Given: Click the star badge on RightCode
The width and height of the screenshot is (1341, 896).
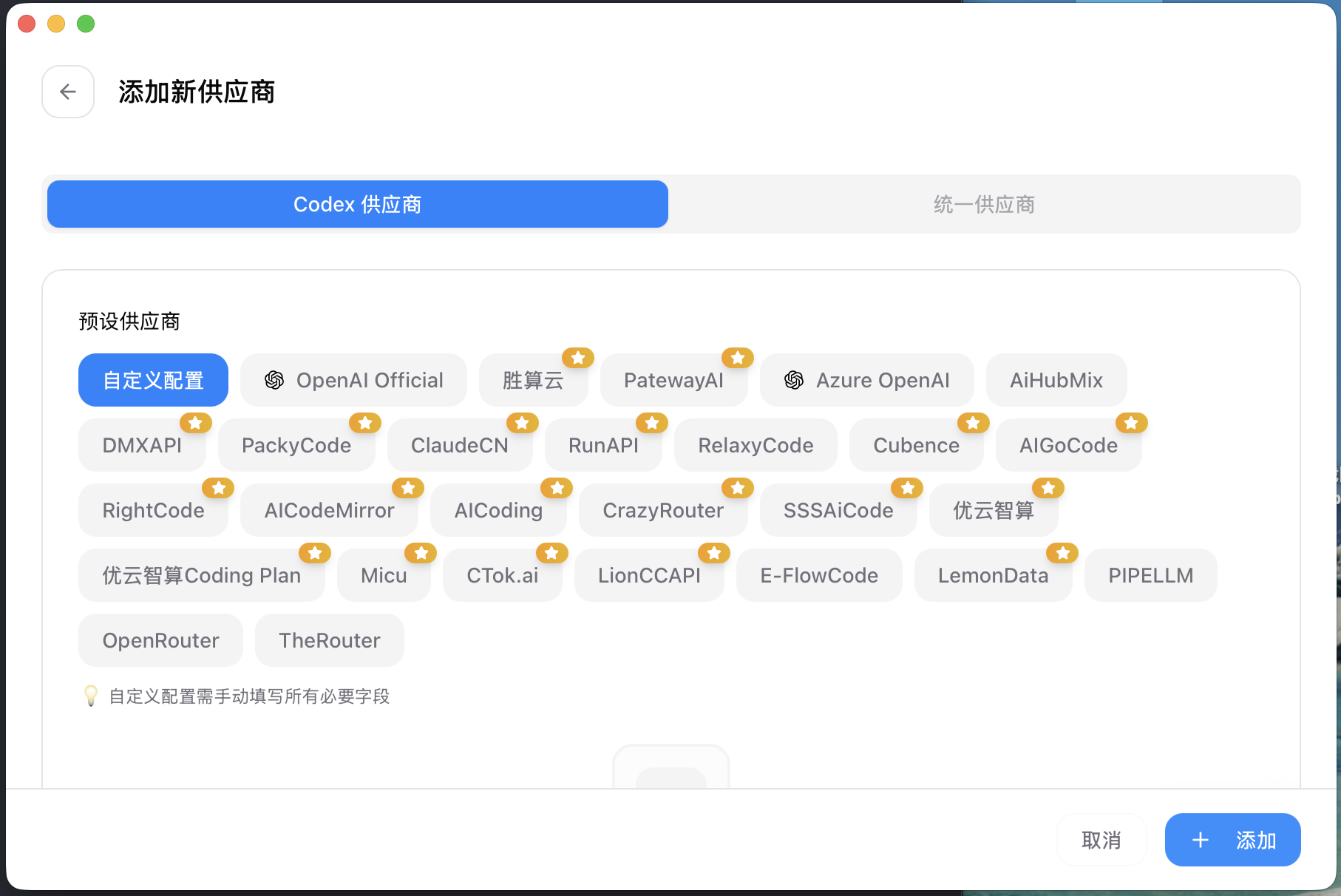Looking at the screenshot, I should (218, 488).
